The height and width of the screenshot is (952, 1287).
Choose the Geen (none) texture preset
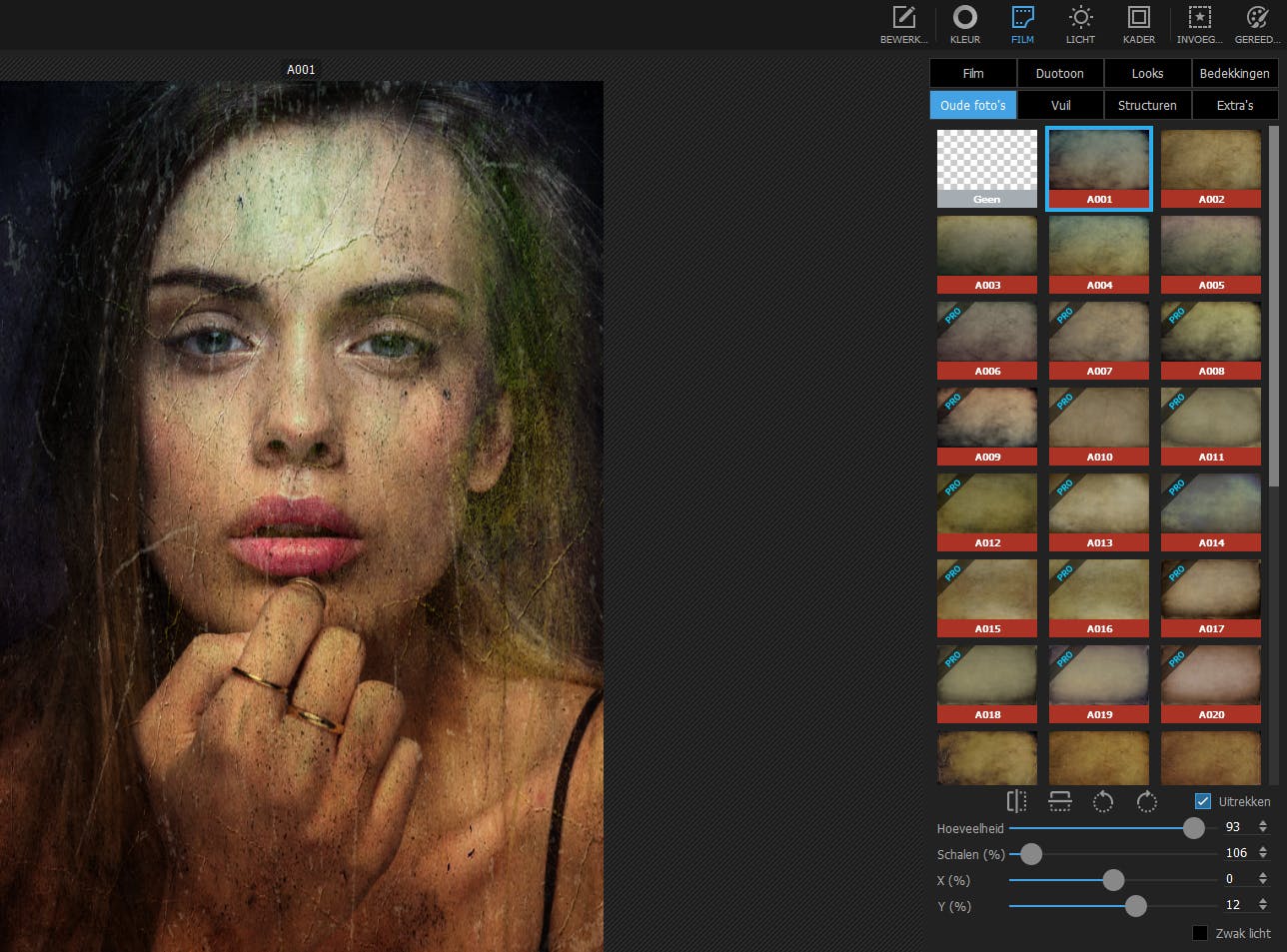pyautogui.click(x=987, y=168)
